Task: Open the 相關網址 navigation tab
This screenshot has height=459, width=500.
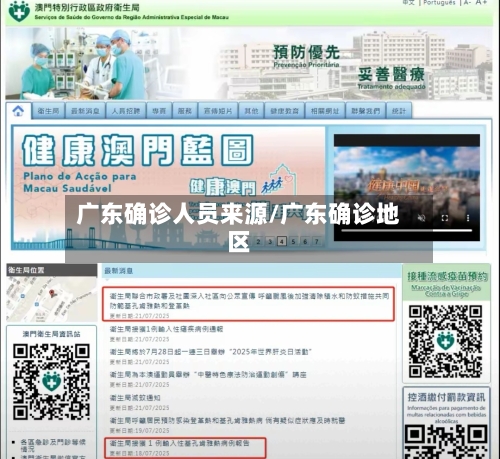Action: point(325,111)
